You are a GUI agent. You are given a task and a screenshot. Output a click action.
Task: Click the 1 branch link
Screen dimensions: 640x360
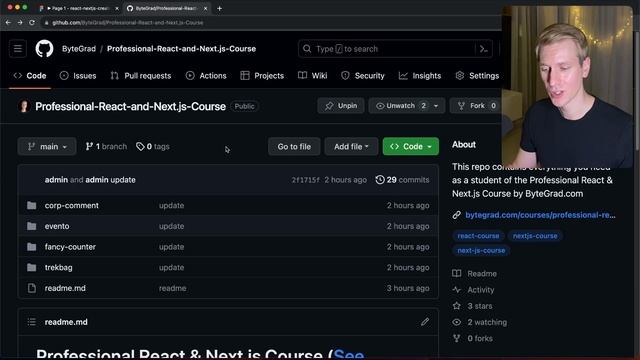pyautogui.click(x=106, y=147)
